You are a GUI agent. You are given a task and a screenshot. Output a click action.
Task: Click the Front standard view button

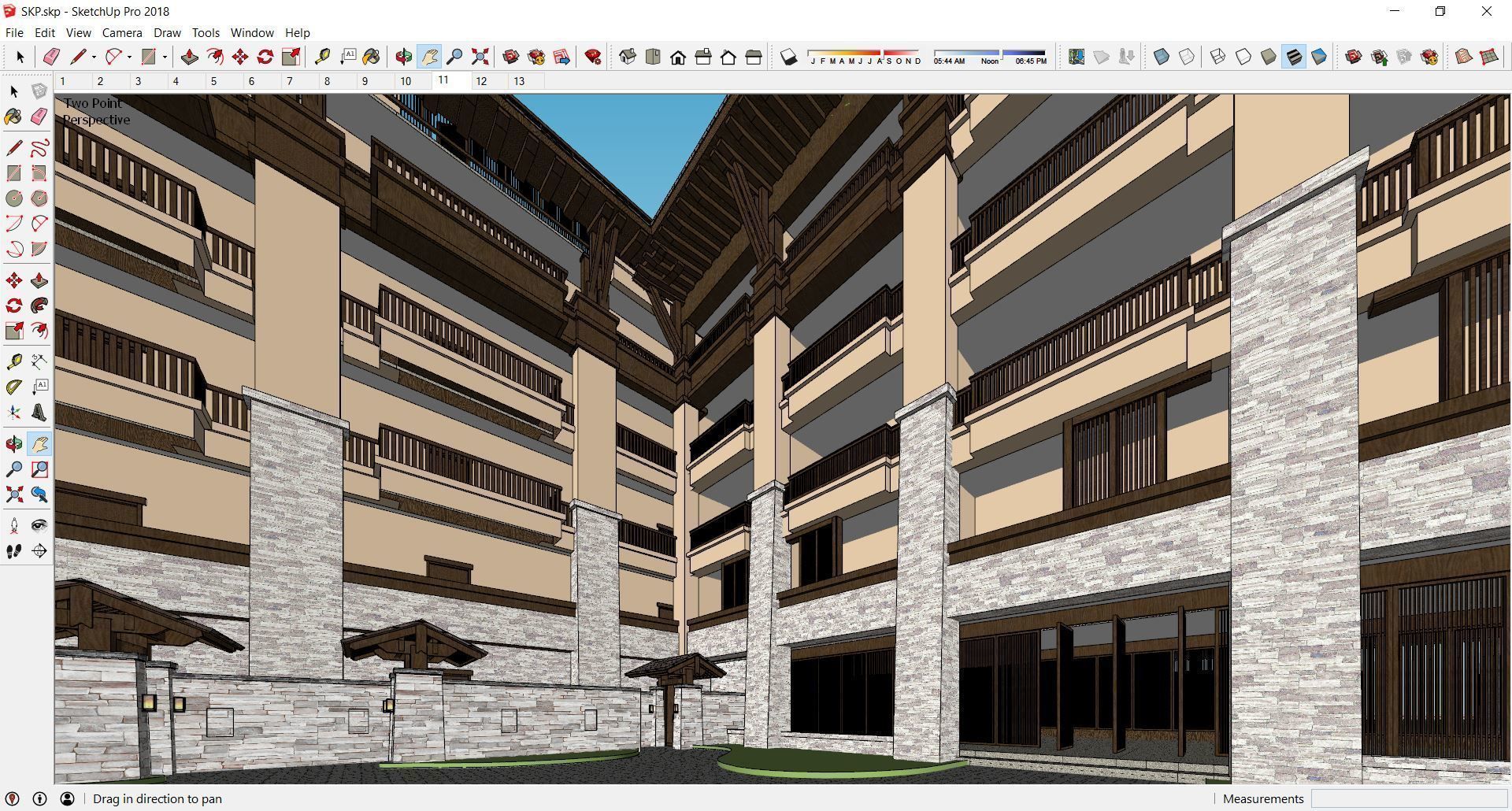click(x=677, y=57)
